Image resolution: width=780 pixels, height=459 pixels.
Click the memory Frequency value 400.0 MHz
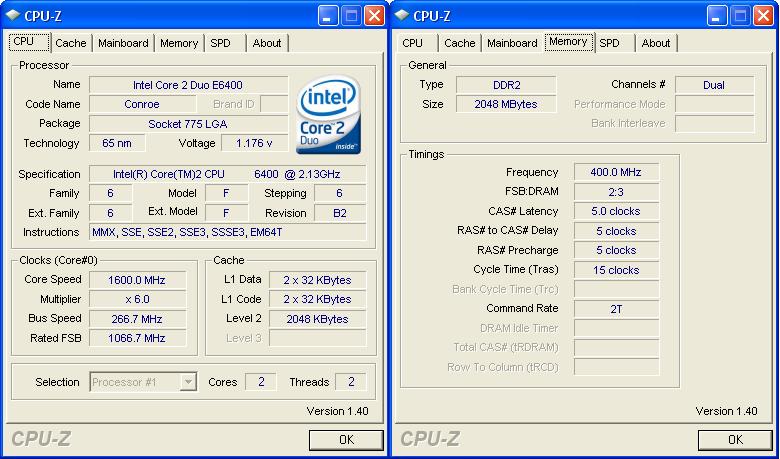click(x=616, y=172)
